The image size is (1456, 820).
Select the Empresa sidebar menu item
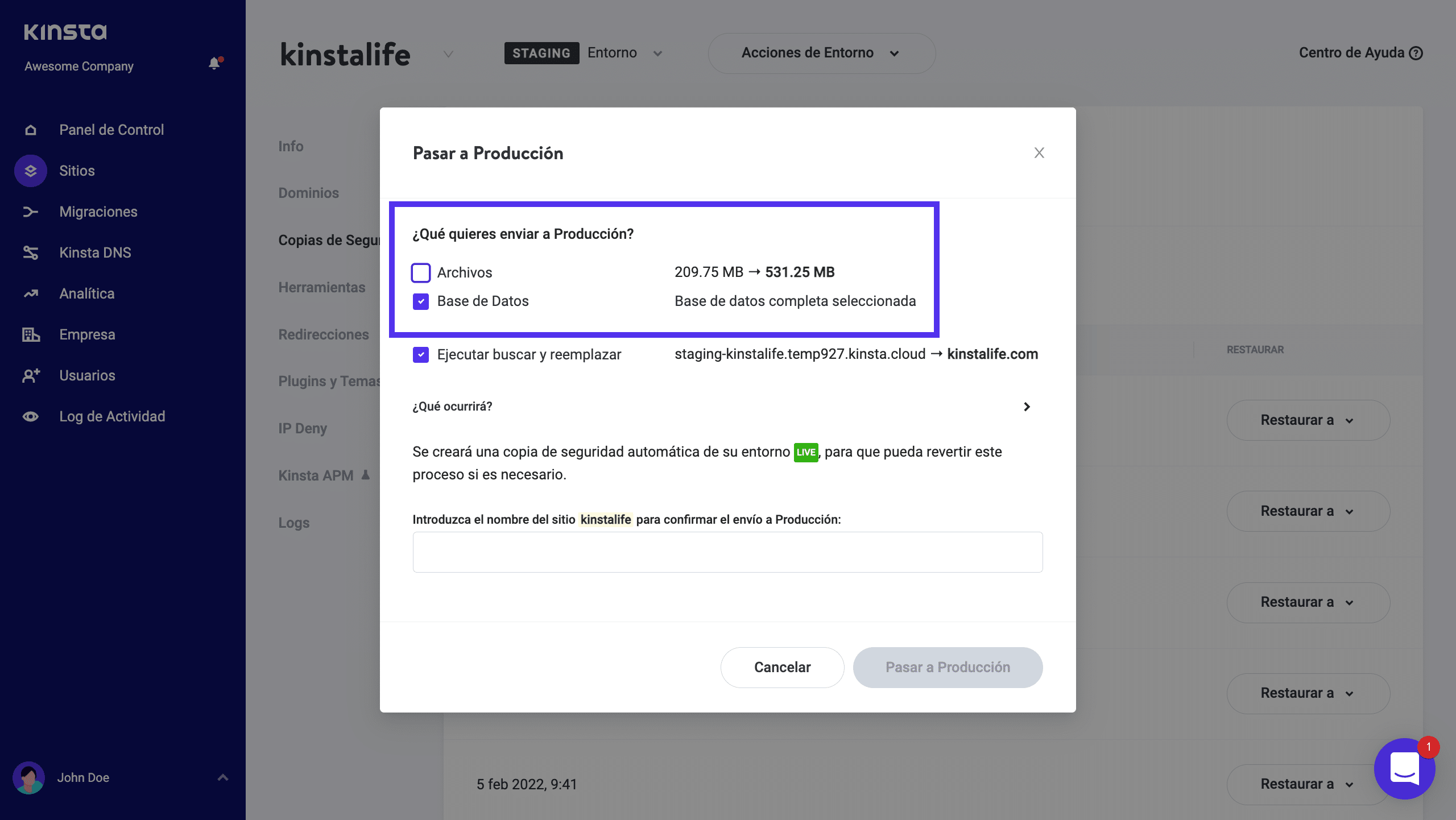click(x=87, y=335)
